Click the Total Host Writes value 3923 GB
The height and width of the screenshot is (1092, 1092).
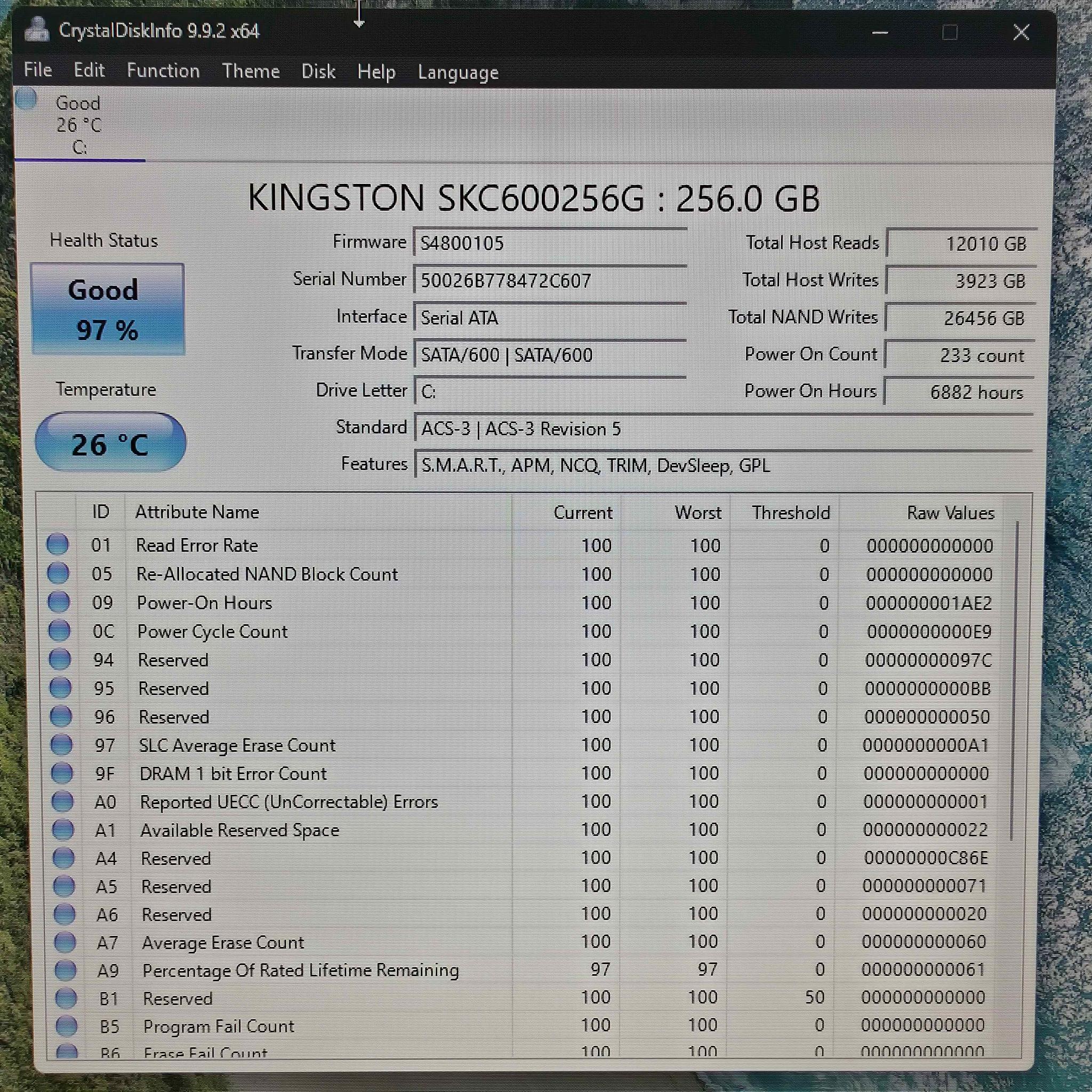click(961, 281)
